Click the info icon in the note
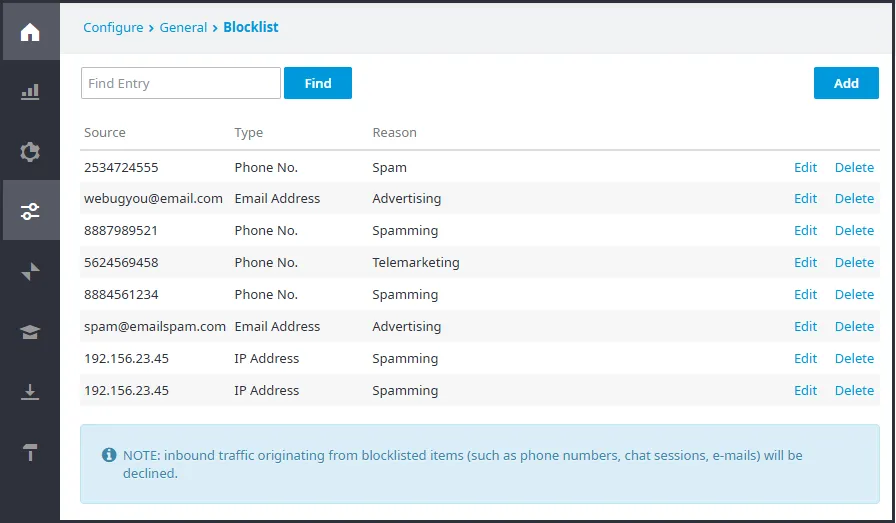 point(109,455)
